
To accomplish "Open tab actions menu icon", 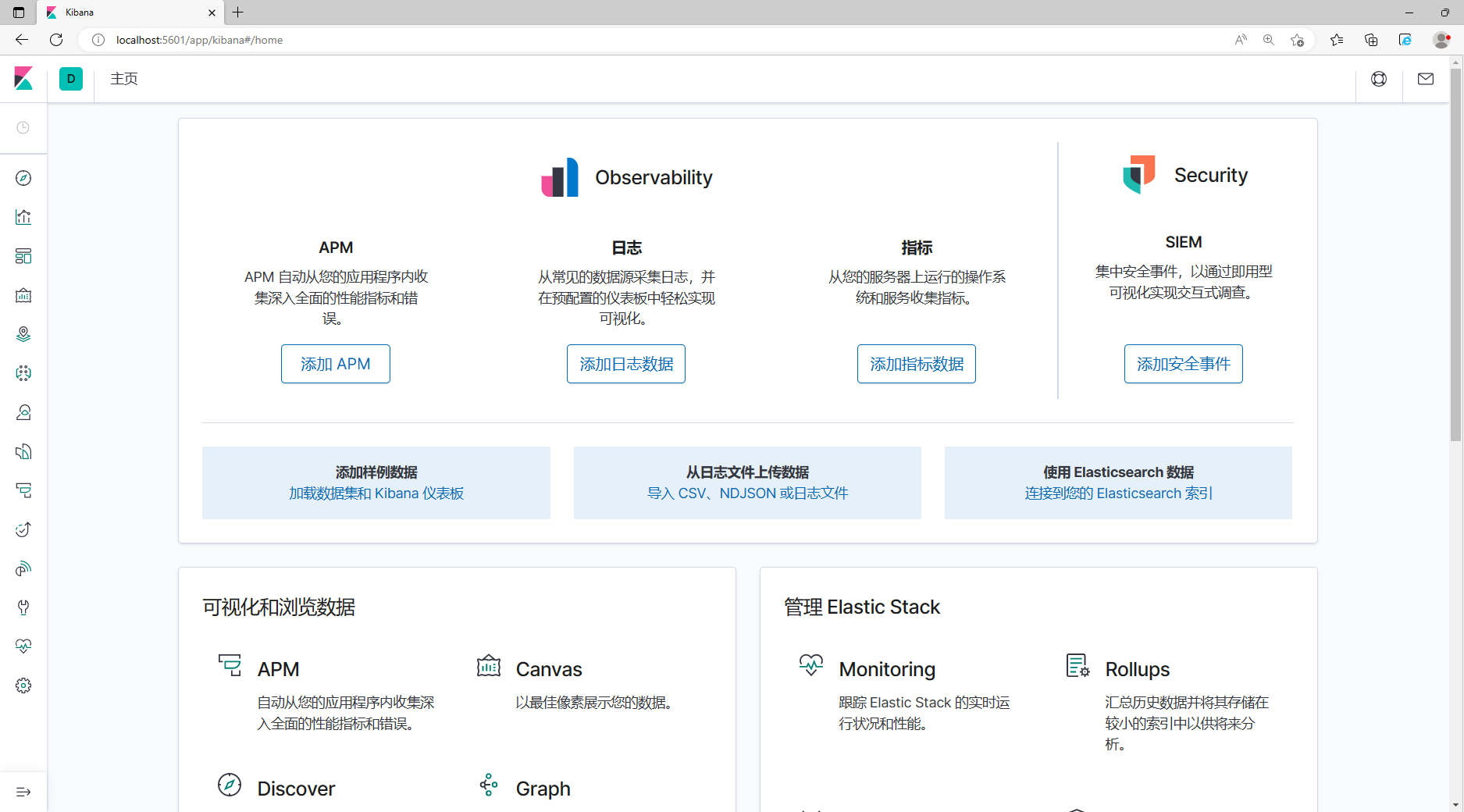I will point(19,12).
